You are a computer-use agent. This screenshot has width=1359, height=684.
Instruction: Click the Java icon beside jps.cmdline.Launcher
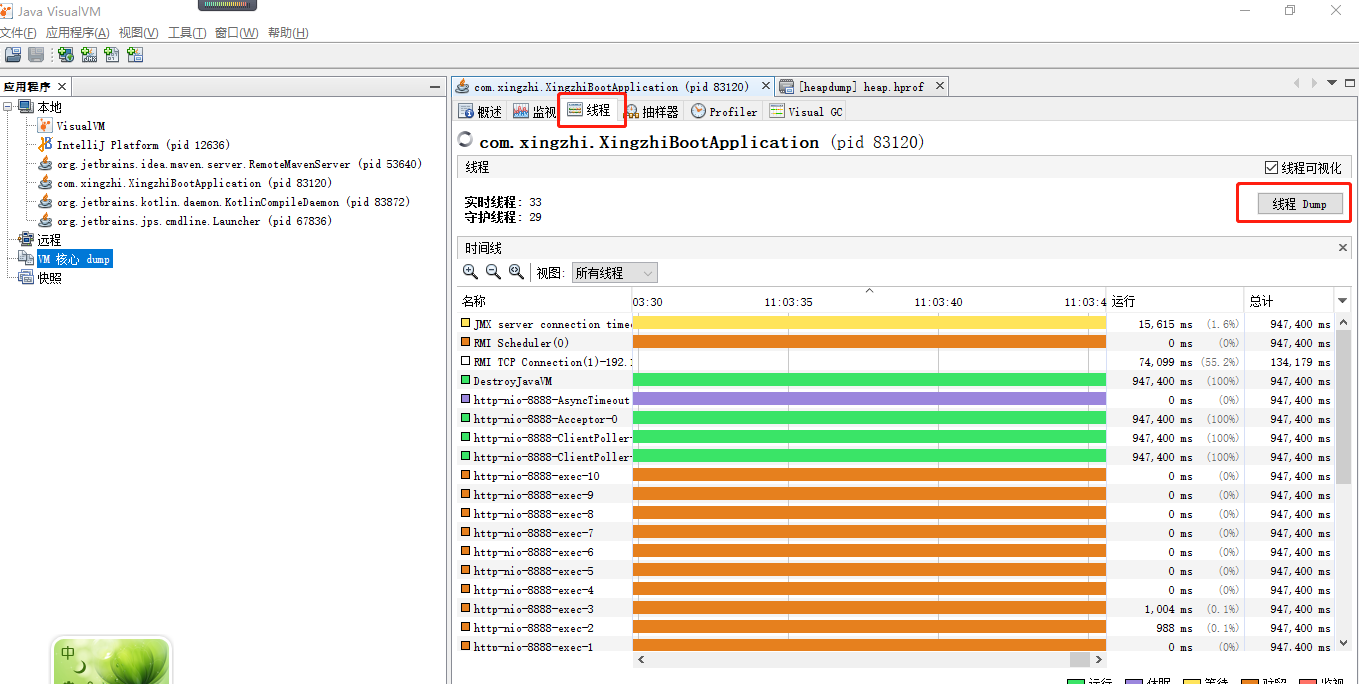45,221
